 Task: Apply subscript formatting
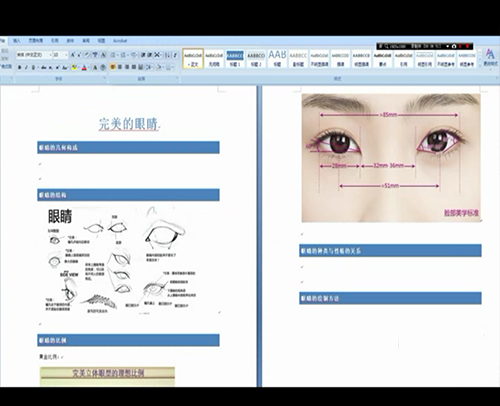tap(50, 67)
